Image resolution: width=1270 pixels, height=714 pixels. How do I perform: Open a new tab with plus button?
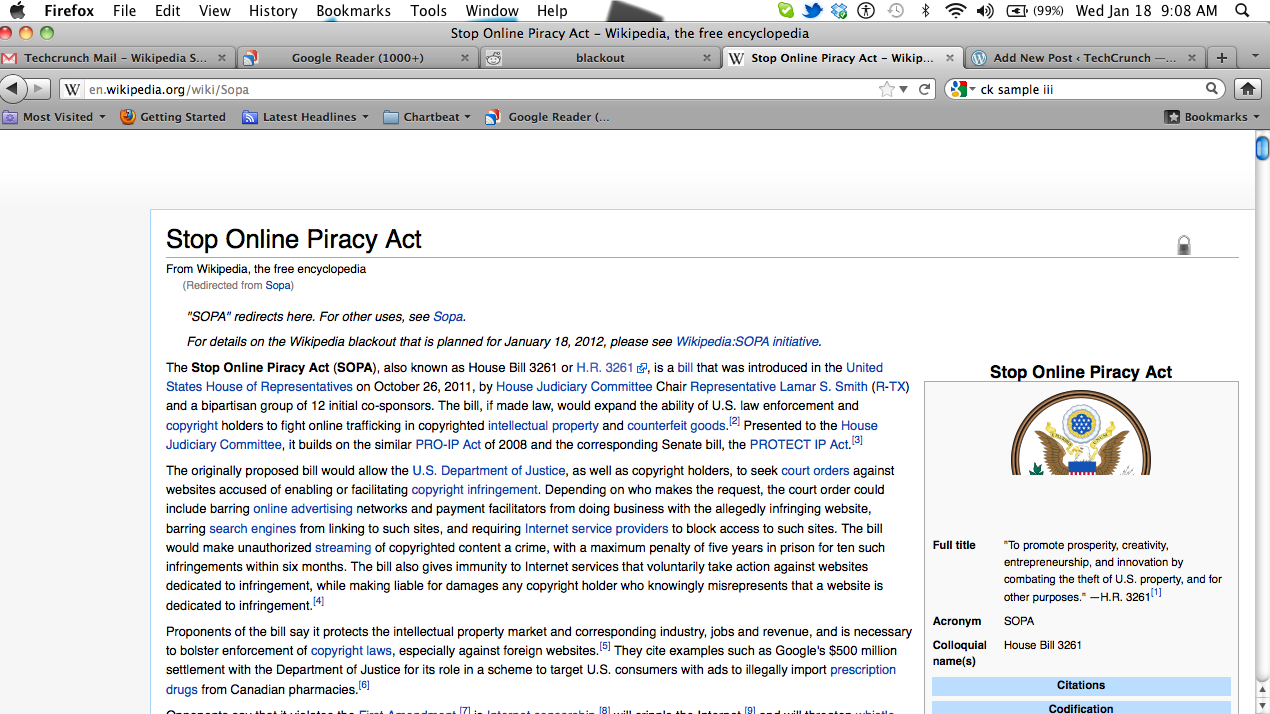(x=1221, y=58)
